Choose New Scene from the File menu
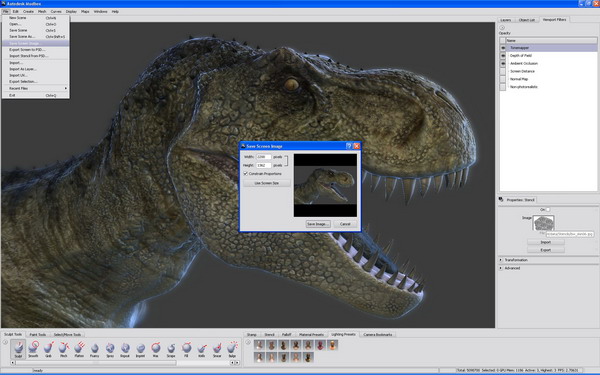This screenshot has width=600, height=375. 36,18
